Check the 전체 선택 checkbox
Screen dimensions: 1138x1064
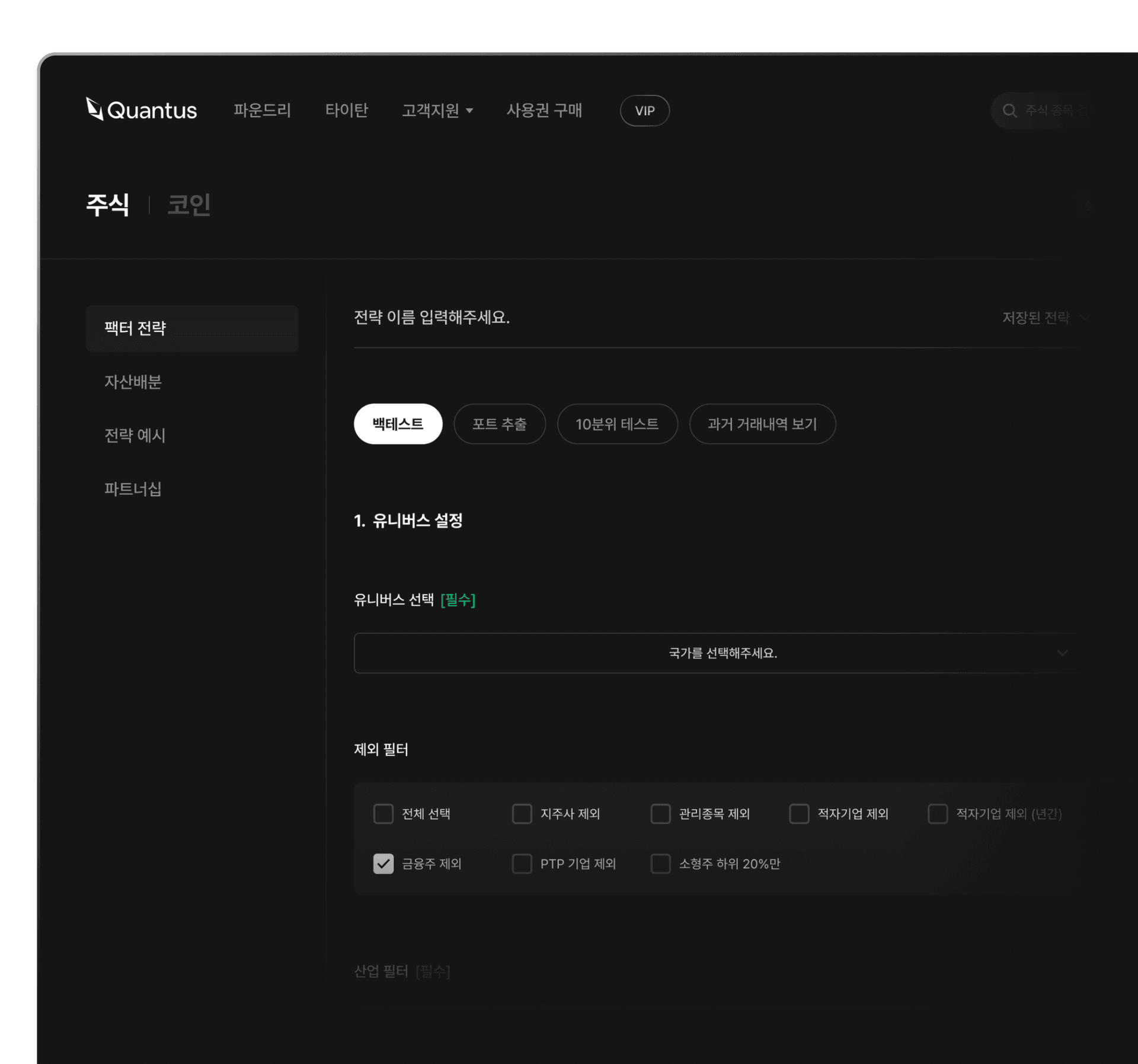point(383,814)
